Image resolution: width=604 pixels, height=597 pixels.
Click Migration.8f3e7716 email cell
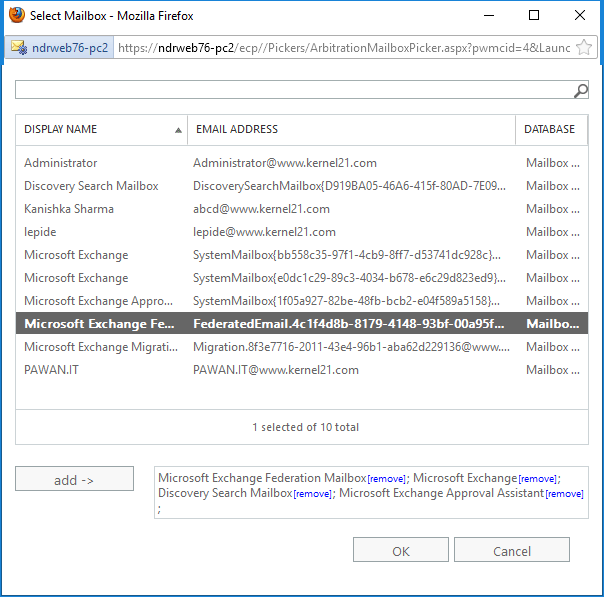(351, 347)
